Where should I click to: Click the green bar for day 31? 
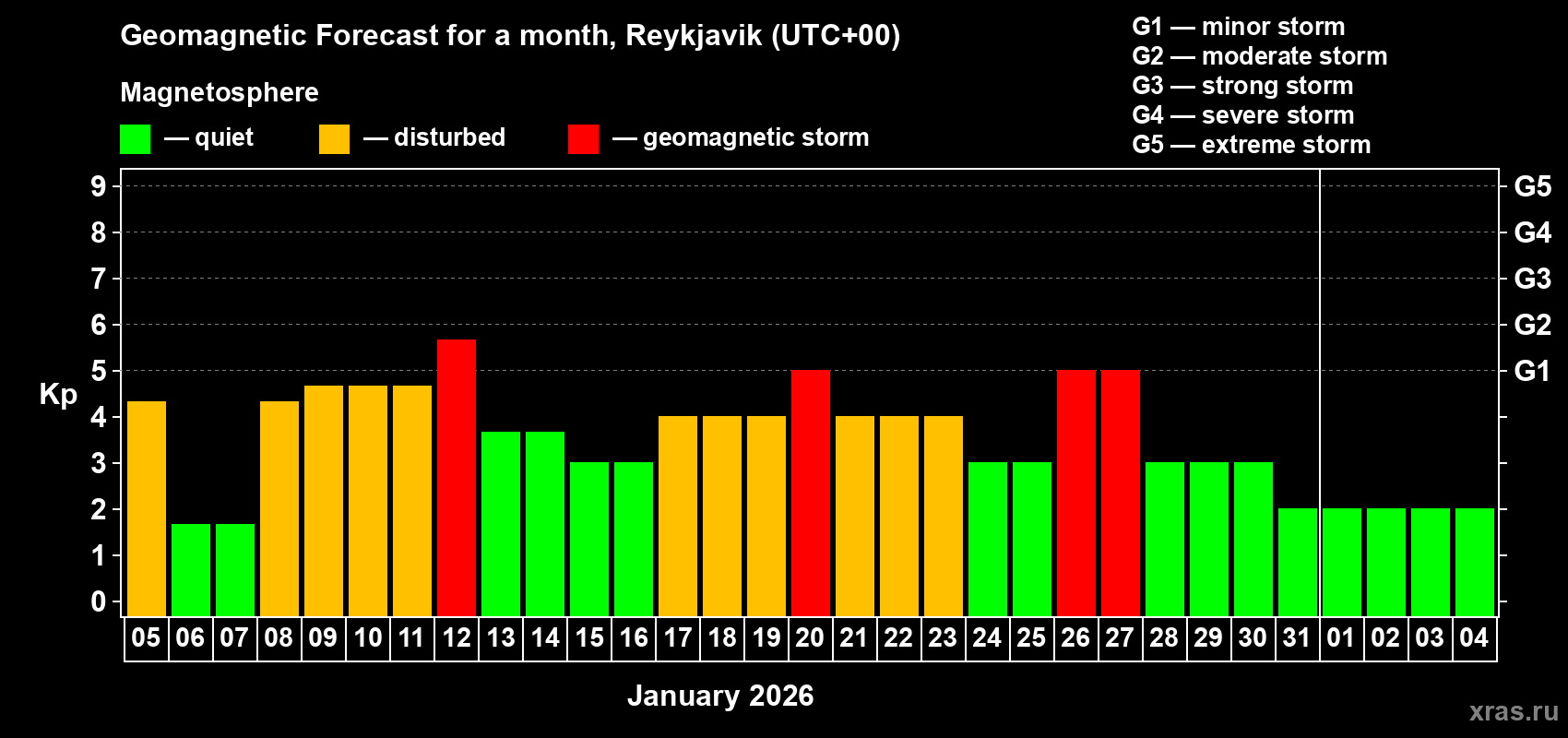click(x=1298, y=563)
